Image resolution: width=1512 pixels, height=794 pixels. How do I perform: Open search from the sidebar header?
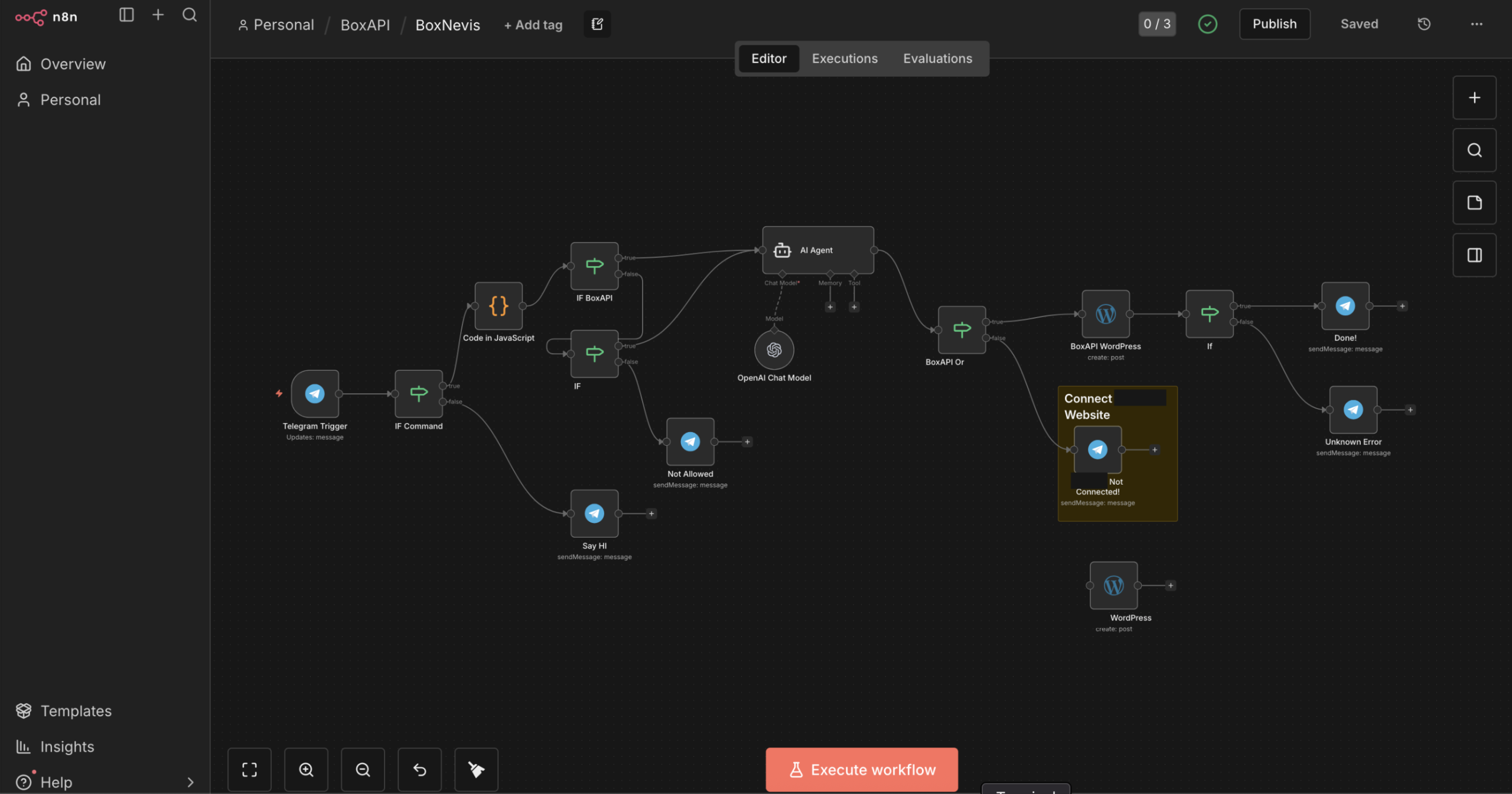click(x=190, y=15)
